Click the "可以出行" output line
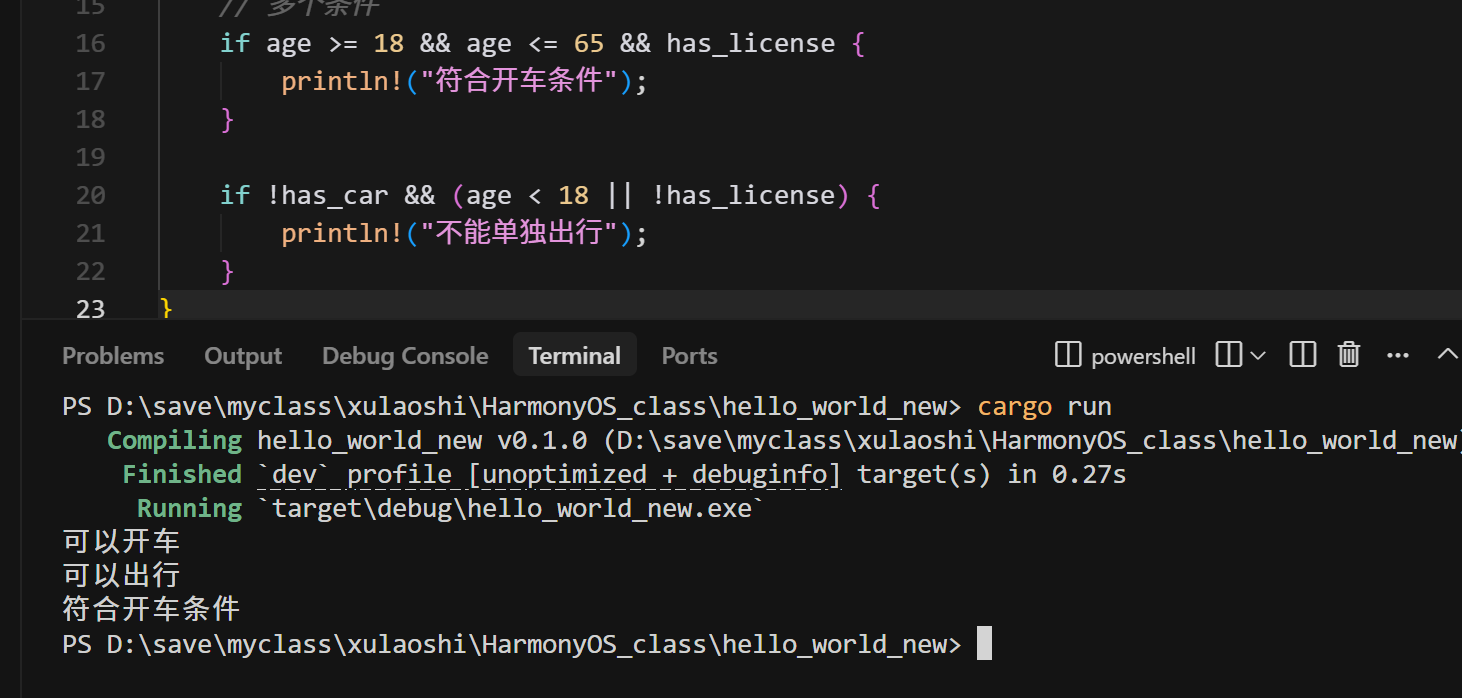Viewport: 1462px width, 698px height. [x=121, y=576]
